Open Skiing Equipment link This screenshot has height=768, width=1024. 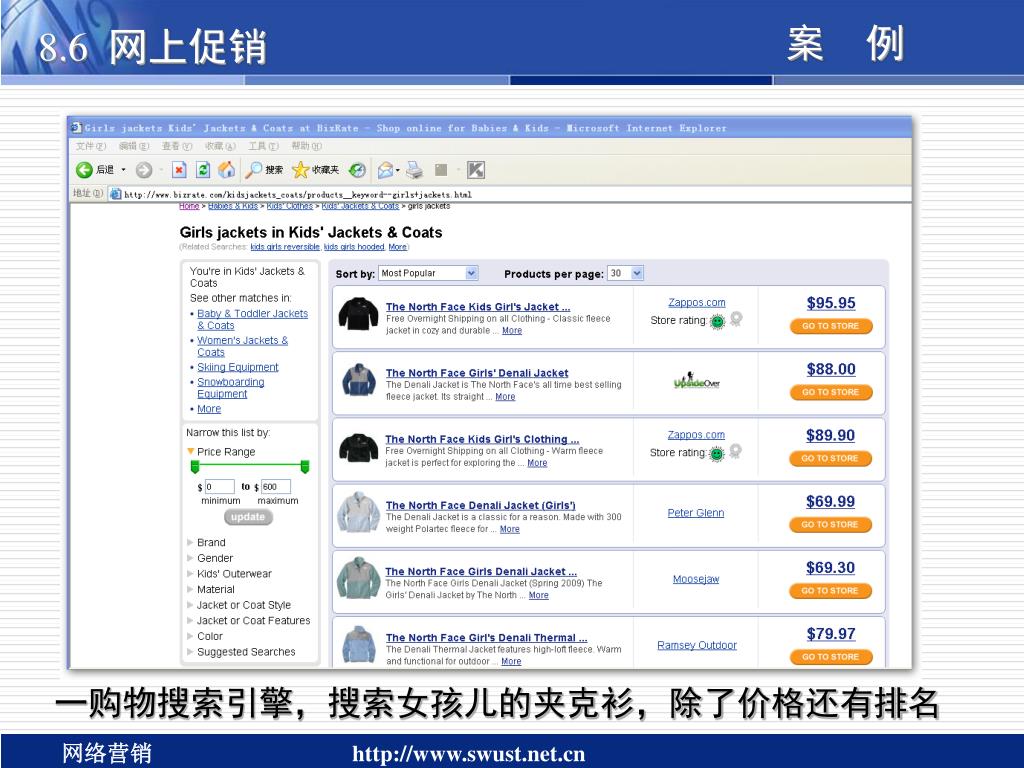point(238,367)
